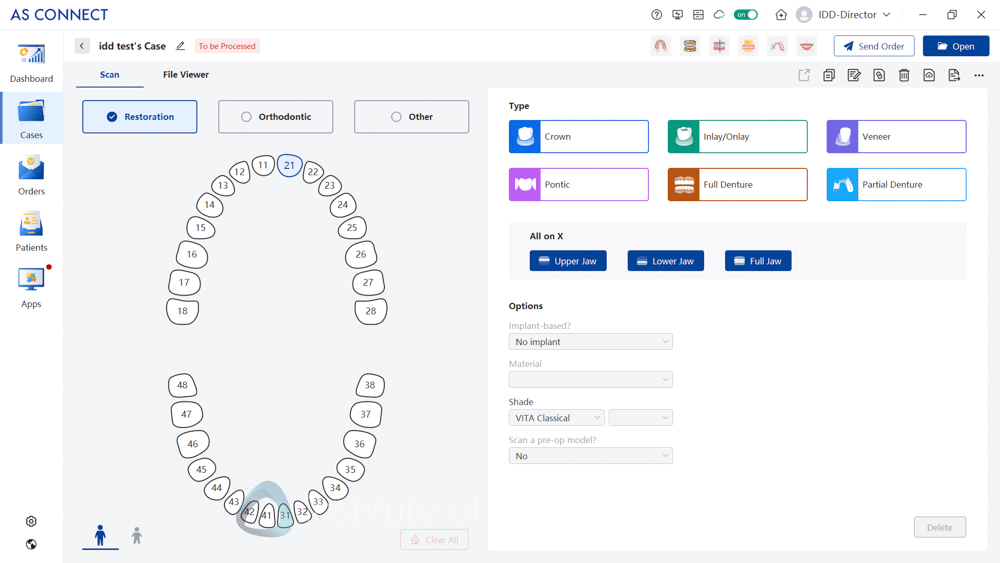Click the smile design icon in toolbar
This screenshot has height=563, width=1000.
click(806, 46)
